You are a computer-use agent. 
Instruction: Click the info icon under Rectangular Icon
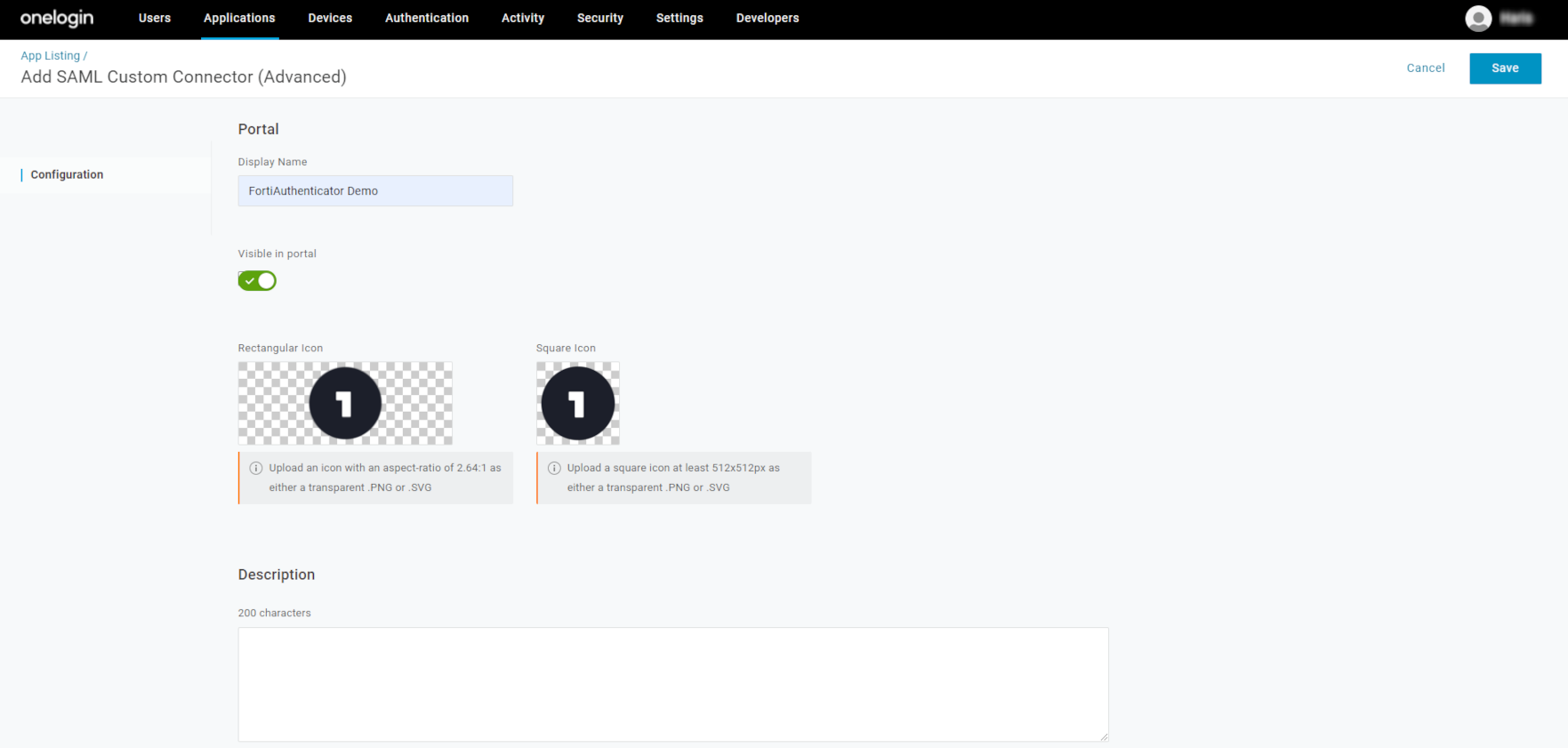pos(256,468)
